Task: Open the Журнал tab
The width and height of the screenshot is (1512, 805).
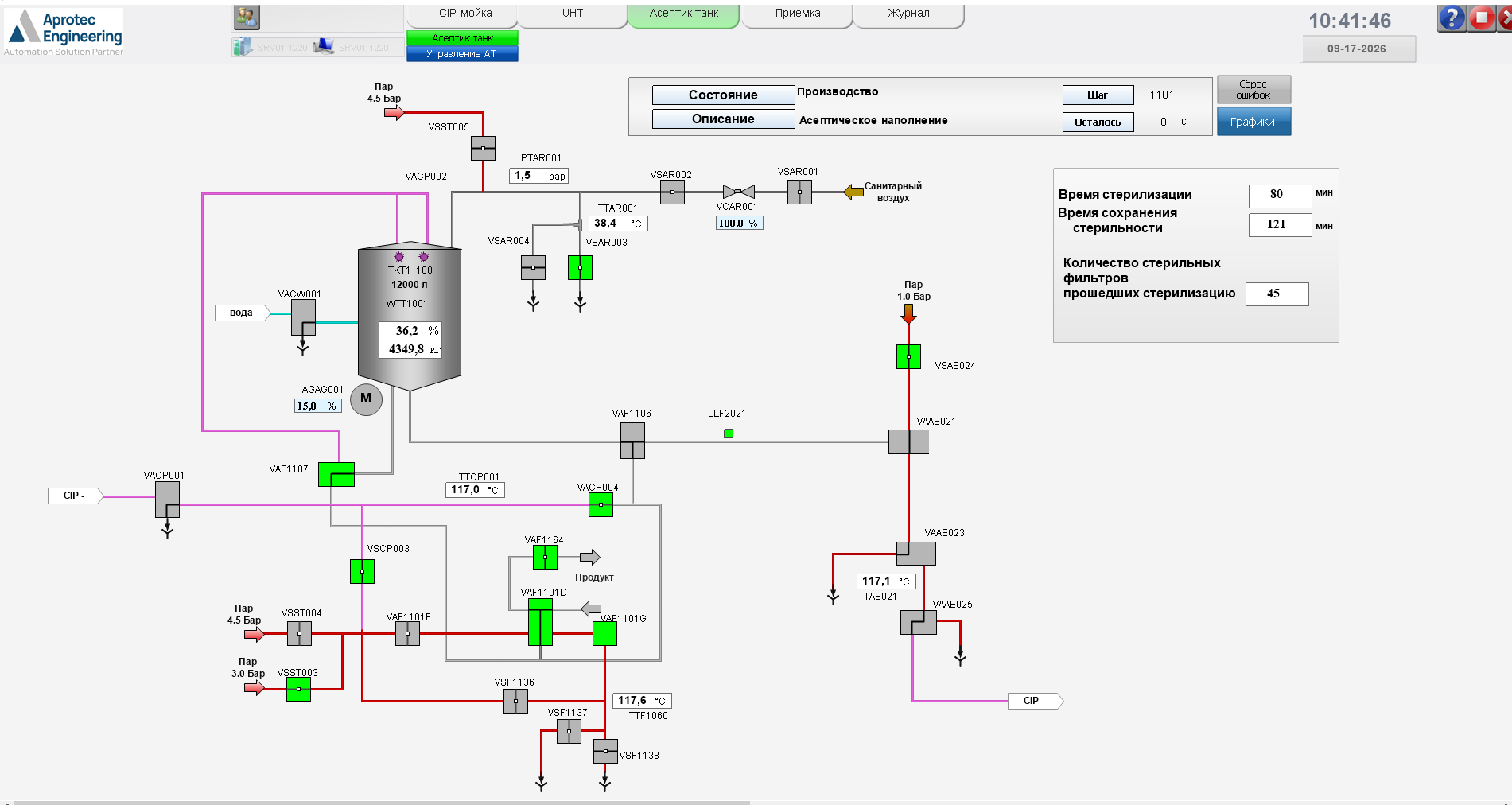Action: coord(908,14)
